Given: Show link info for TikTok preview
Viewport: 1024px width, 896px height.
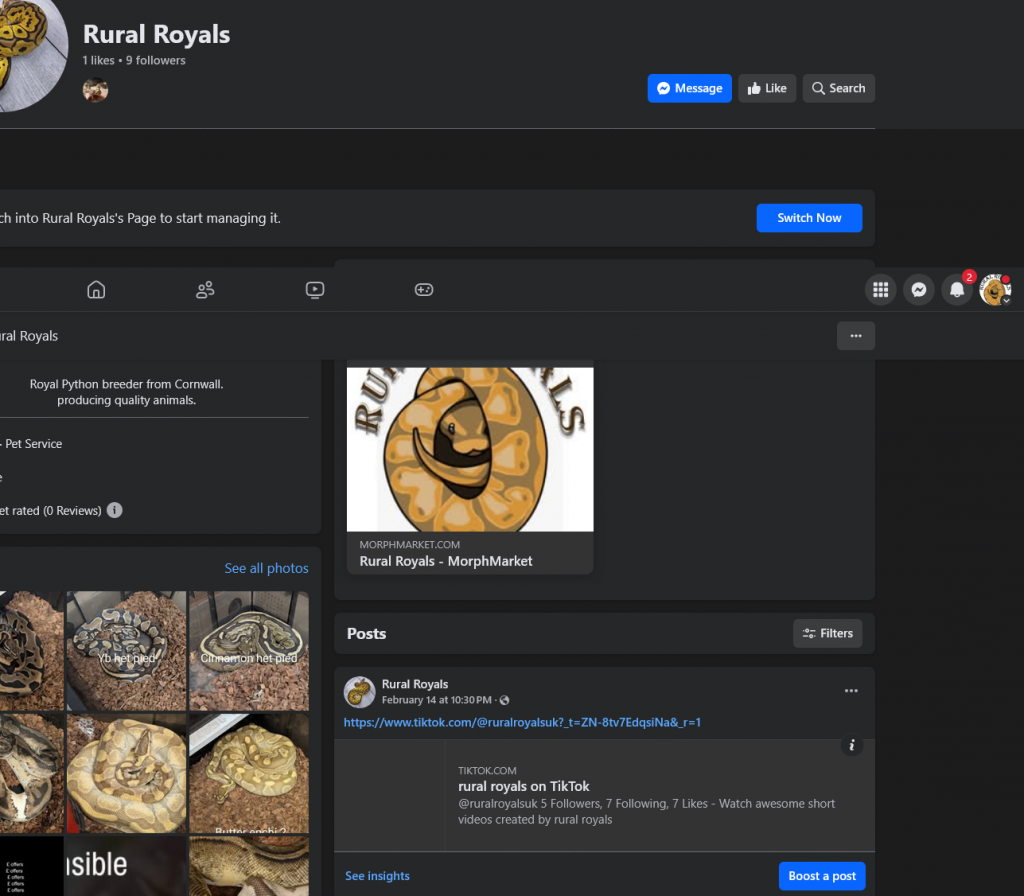Looking at the screenshot, I should (852, 745).
